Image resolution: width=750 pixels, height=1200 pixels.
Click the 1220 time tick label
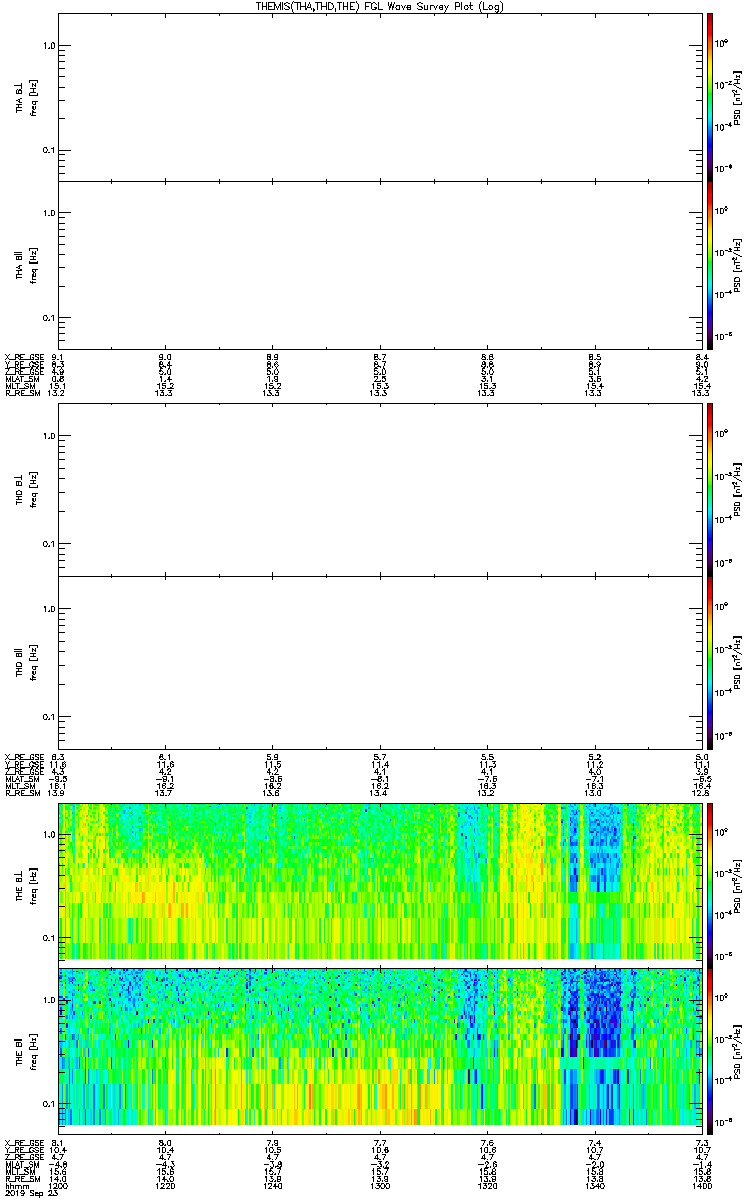[x=166, y=1186]
